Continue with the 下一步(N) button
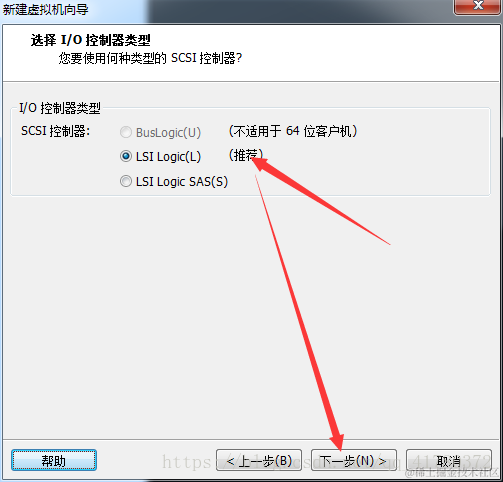Image resolution: width=503 pixels, height=482 pixels. (354, 460)
